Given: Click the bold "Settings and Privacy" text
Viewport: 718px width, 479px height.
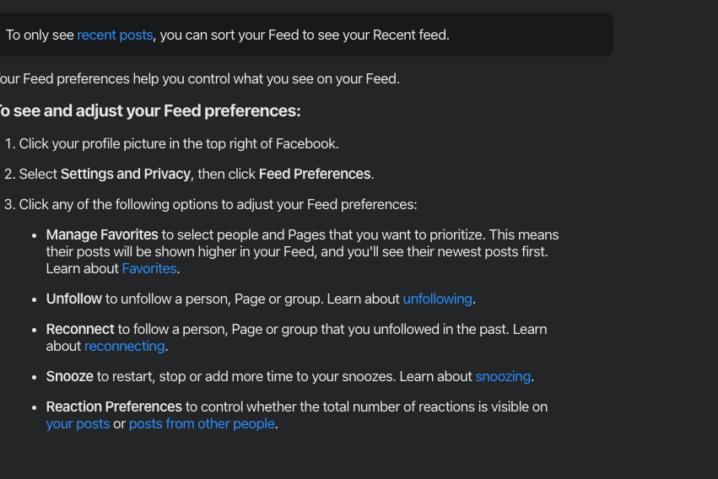Looking at the screenshot, I should pyautogui.click(x=126, y=174).
